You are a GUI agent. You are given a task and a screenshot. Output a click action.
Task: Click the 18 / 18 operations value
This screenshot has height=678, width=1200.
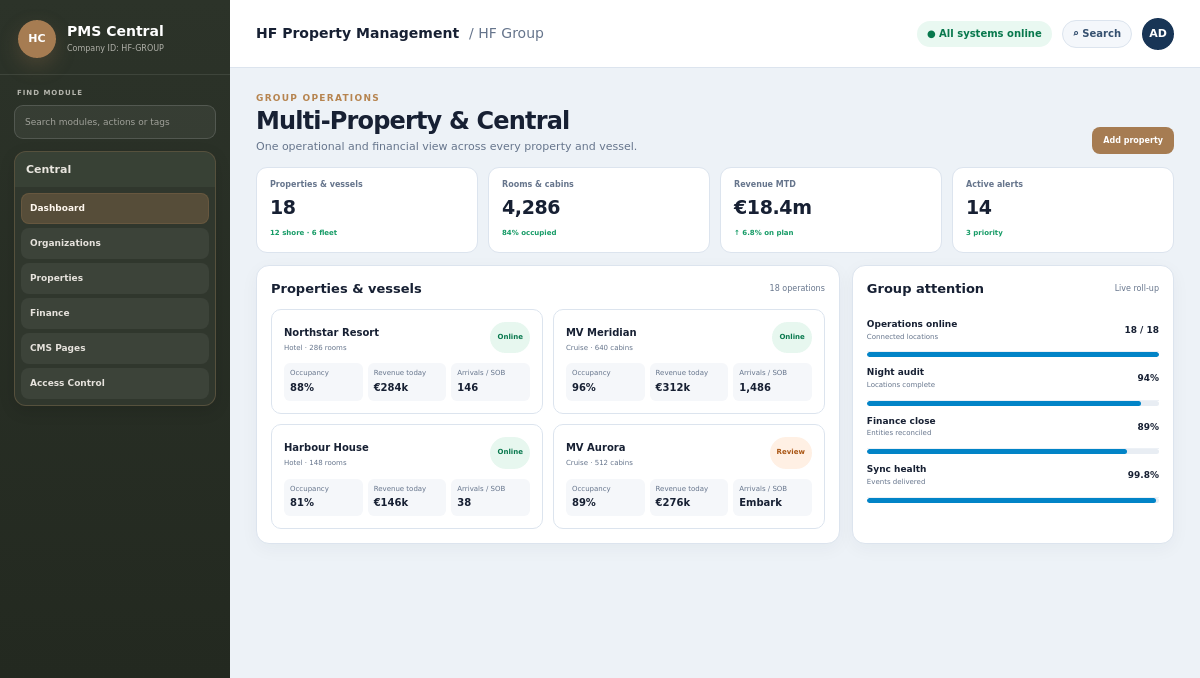[x=1141, y=330]
